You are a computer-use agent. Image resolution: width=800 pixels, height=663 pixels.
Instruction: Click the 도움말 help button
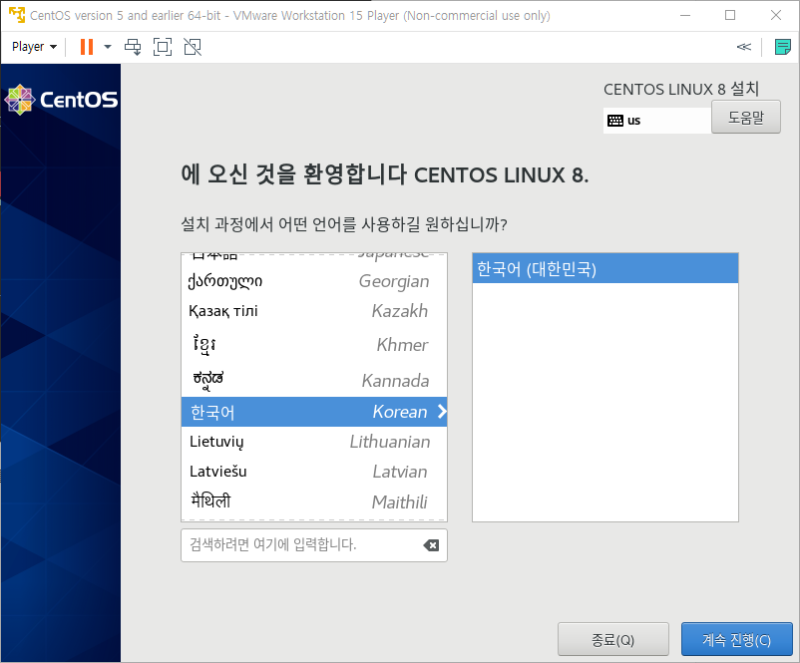click(747, 117)
